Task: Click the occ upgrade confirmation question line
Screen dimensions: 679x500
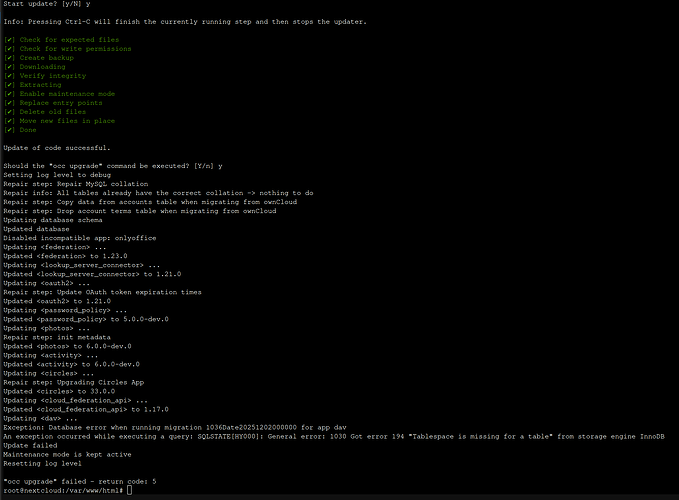Action: tap(112, 166)
